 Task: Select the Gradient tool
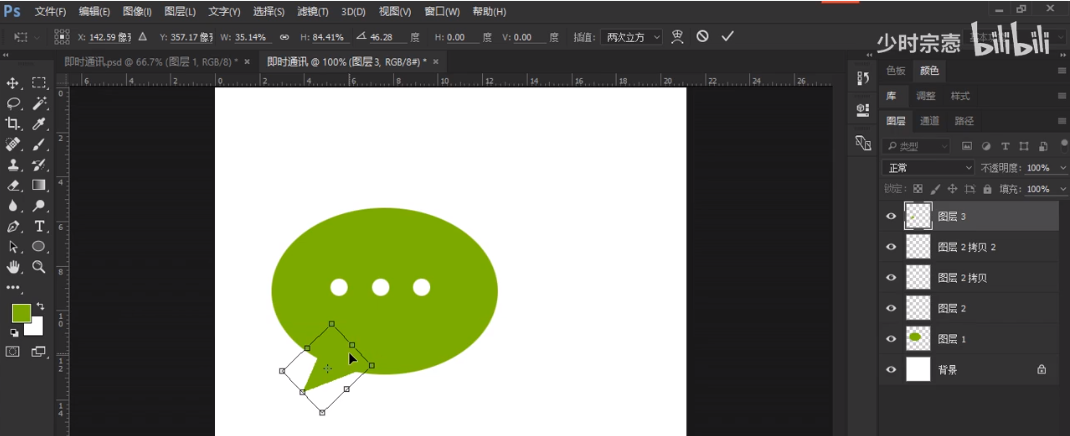pos(39,185)
